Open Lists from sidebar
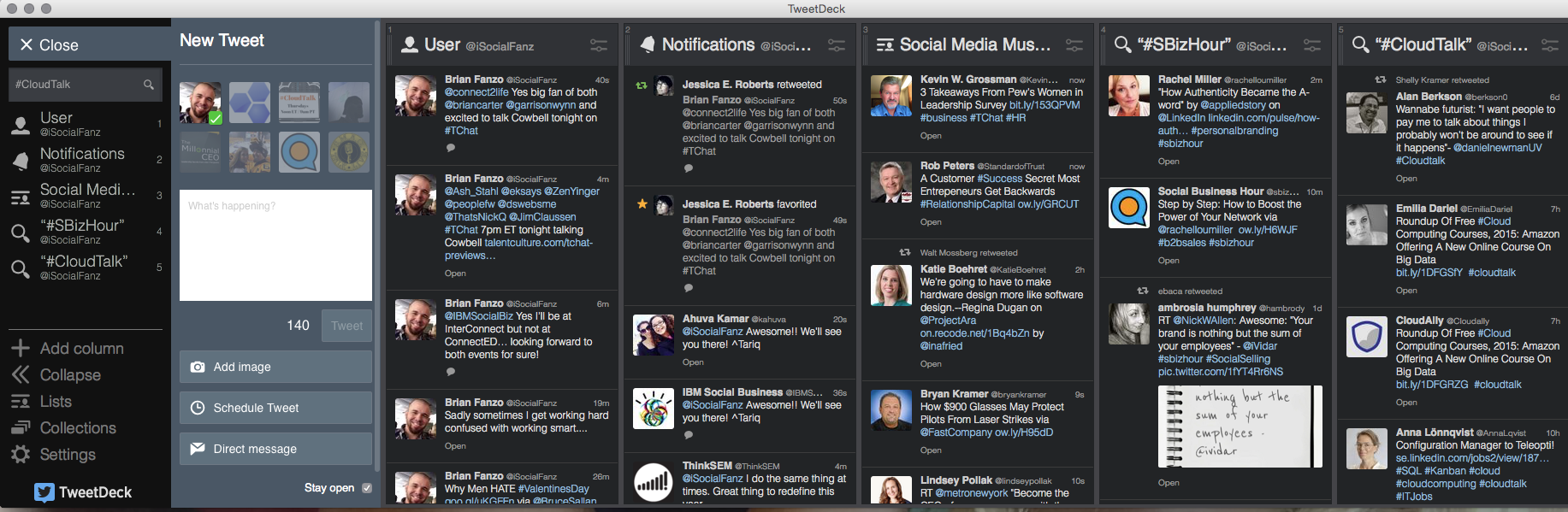This screenshot has width=1568, height=512. tap(41, 402)
